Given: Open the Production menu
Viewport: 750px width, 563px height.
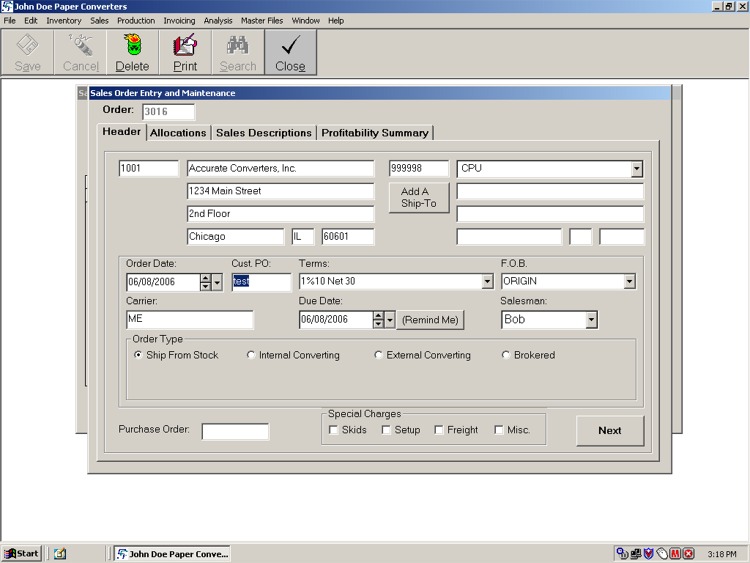Looking at the screenshot, I should tap(136, 21).
